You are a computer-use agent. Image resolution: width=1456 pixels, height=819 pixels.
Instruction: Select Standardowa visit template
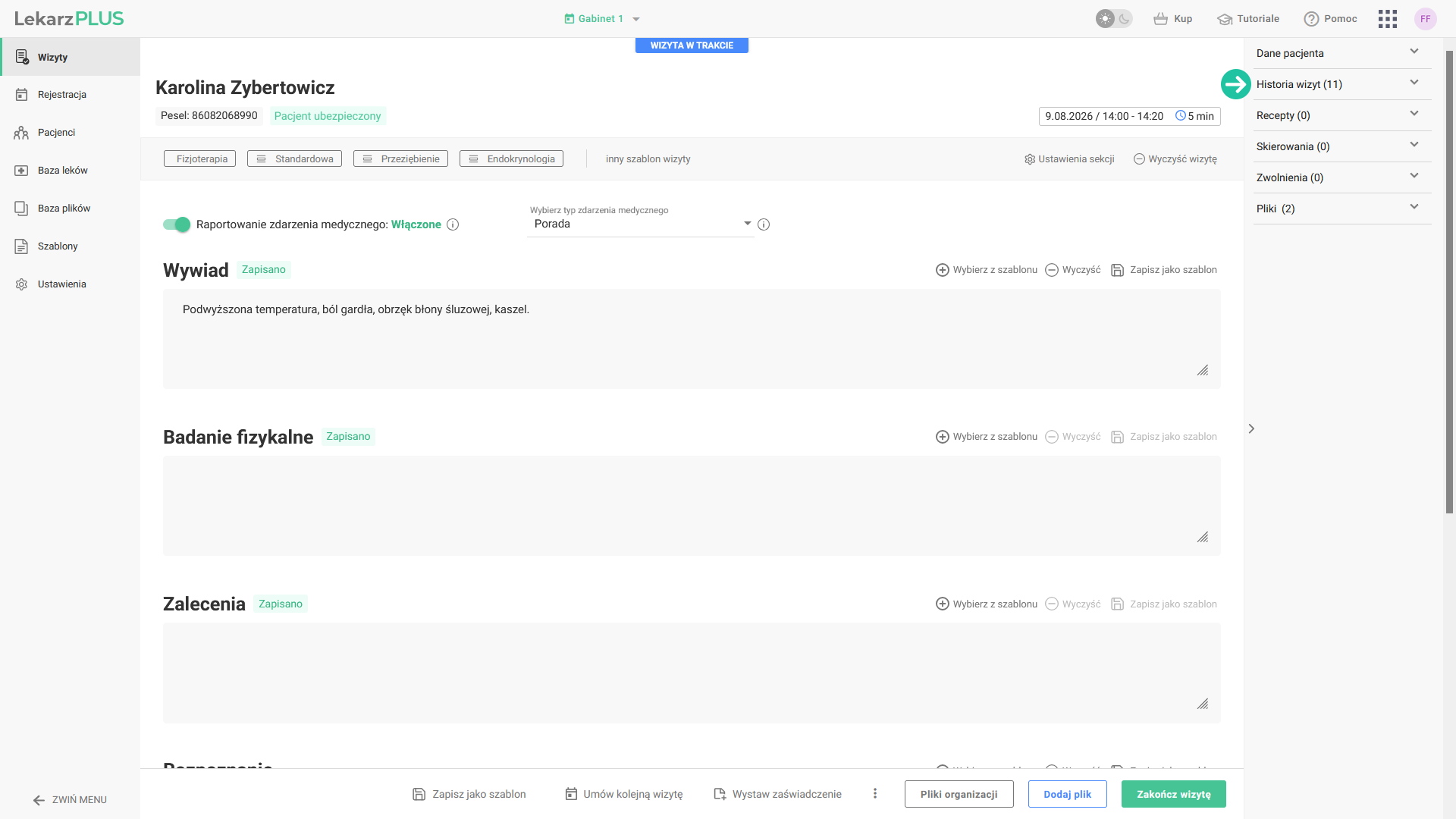click(294, 158)
